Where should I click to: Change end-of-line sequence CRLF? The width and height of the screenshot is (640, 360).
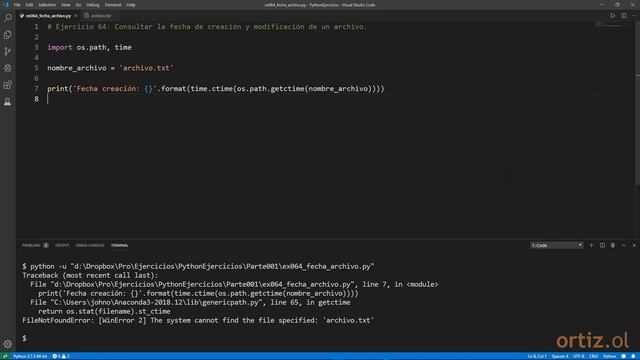[x=594, y=356]
